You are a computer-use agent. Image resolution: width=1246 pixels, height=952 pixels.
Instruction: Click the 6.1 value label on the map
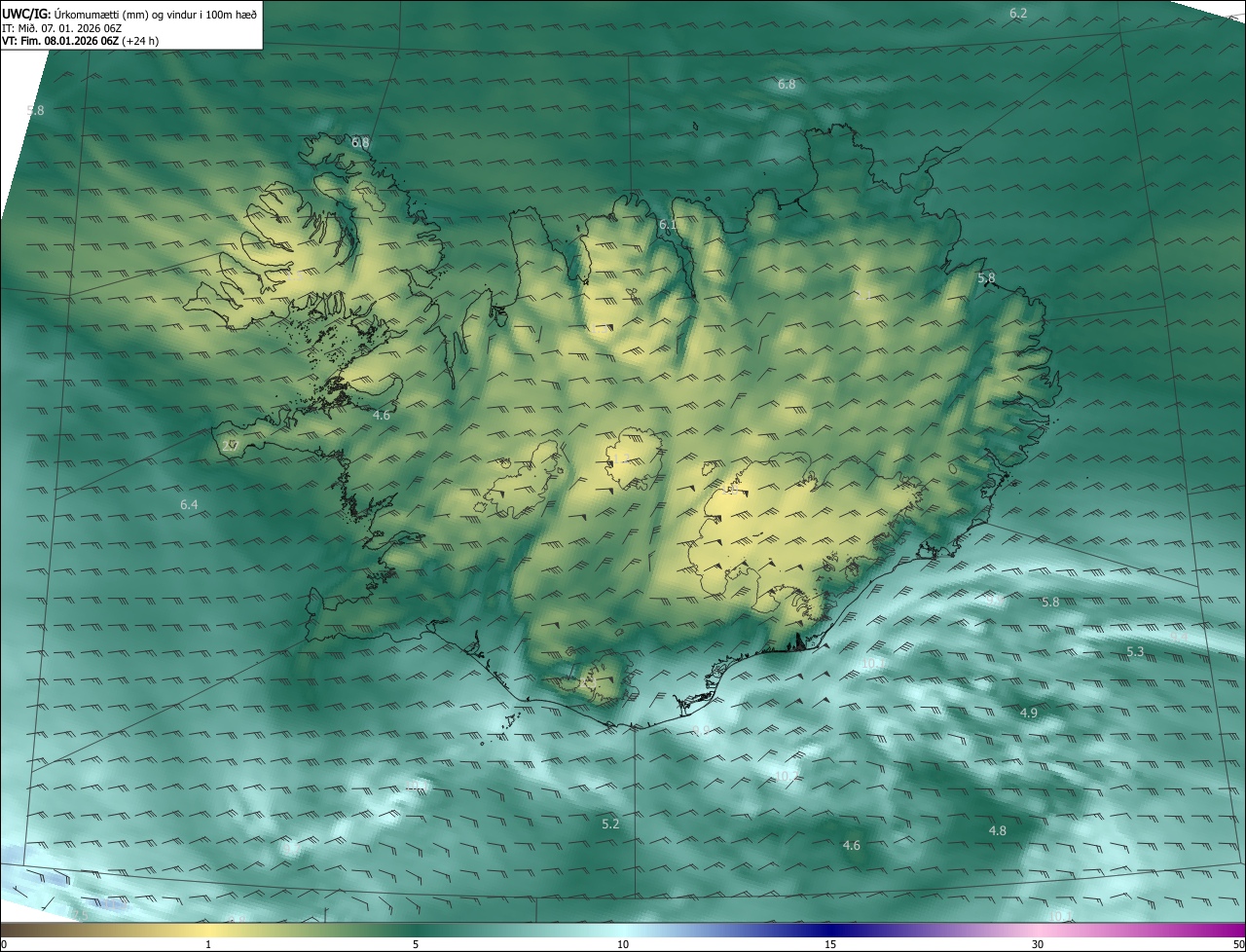pos(668,224)
